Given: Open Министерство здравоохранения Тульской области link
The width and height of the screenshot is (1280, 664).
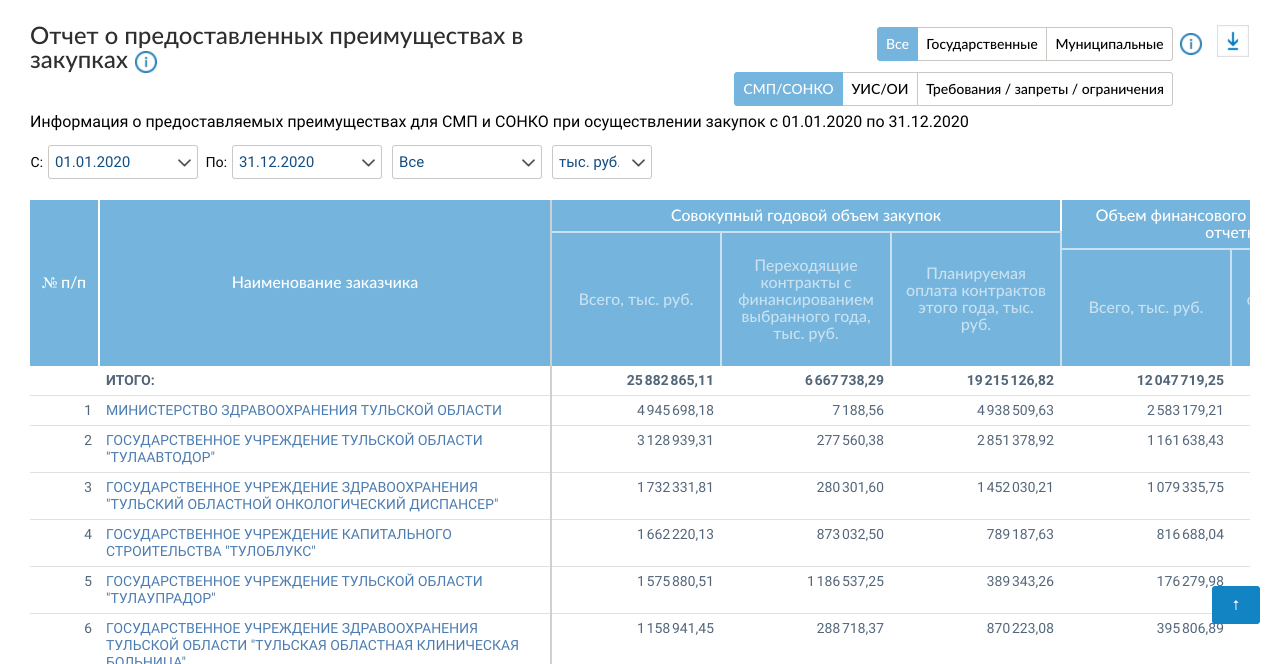Looking at the screenshot, I should click(304, 410).
